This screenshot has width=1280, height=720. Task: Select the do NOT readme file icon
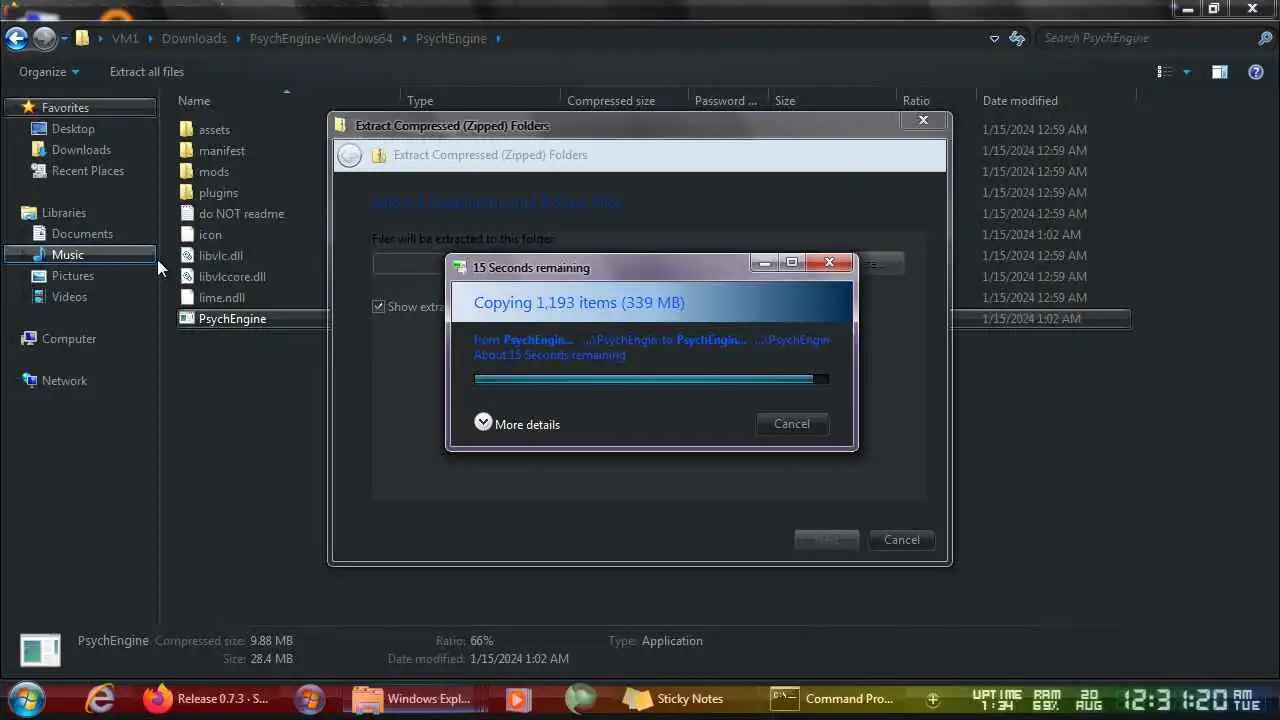tap(187, 213)
